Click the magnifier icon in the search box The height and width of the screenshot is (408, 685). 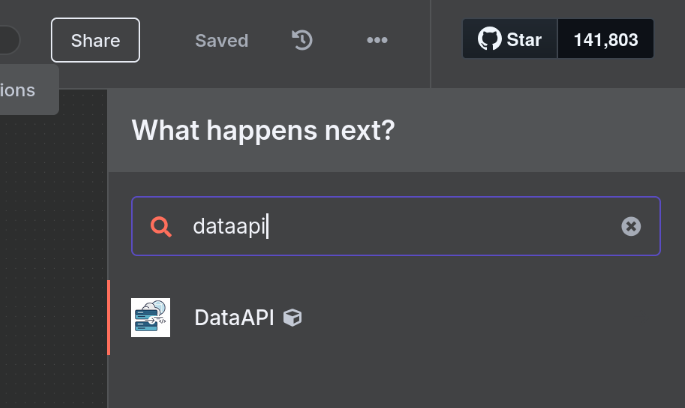pos(161,226)
